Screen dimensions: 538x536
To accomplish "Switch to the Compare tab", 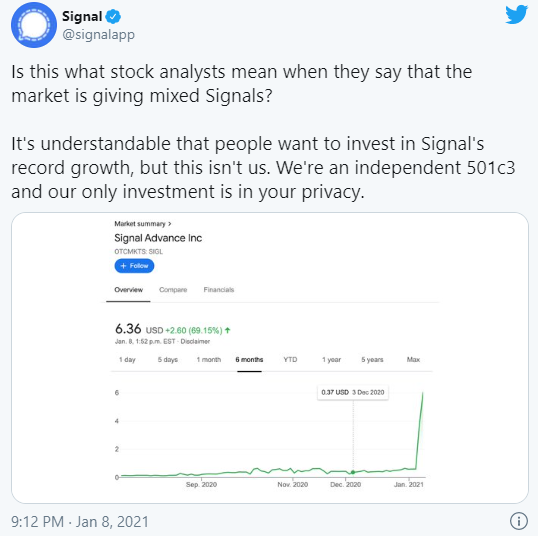I will [173, 290].
